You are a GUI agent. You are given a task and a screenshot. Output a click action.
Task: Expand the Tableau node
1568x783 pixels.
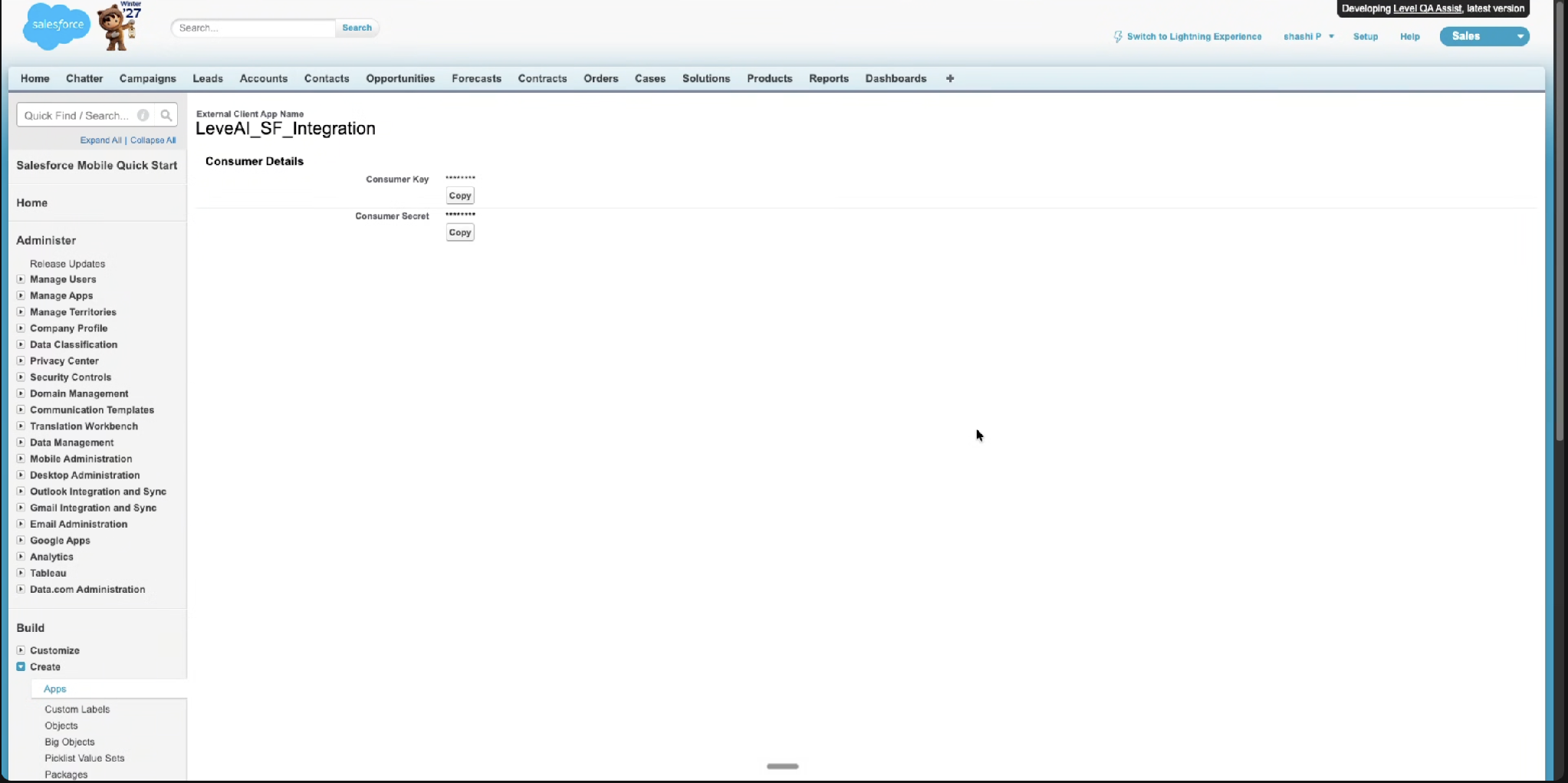coord(21,573)
